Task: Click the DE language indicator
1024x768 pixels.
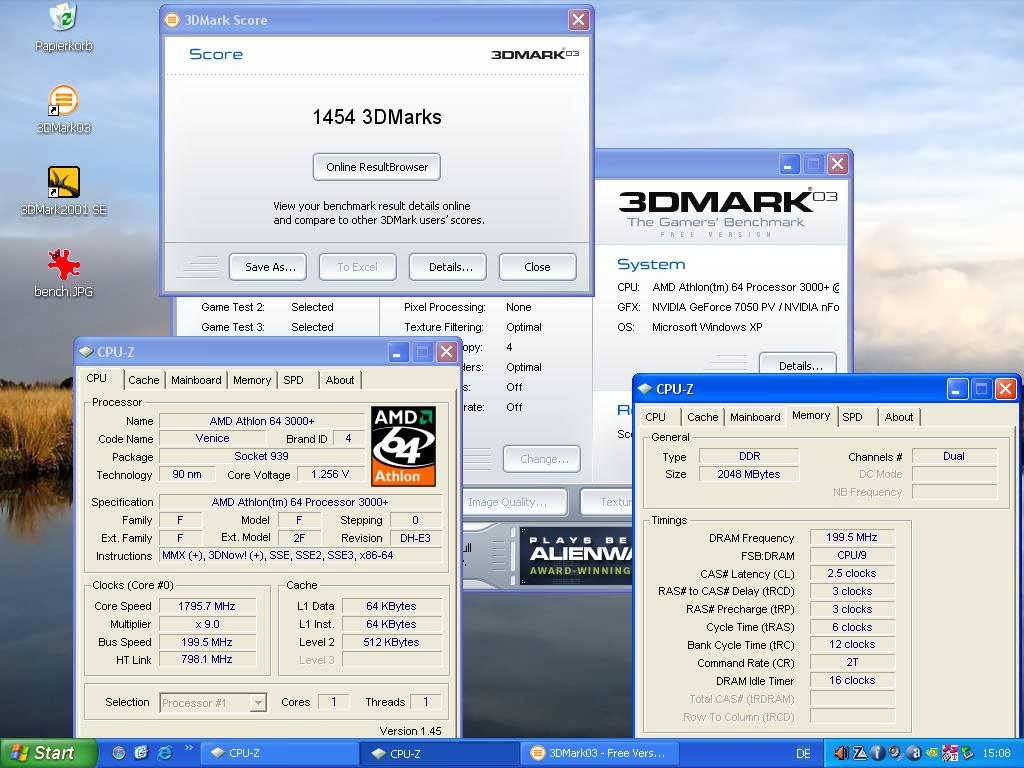Action: 803,754
